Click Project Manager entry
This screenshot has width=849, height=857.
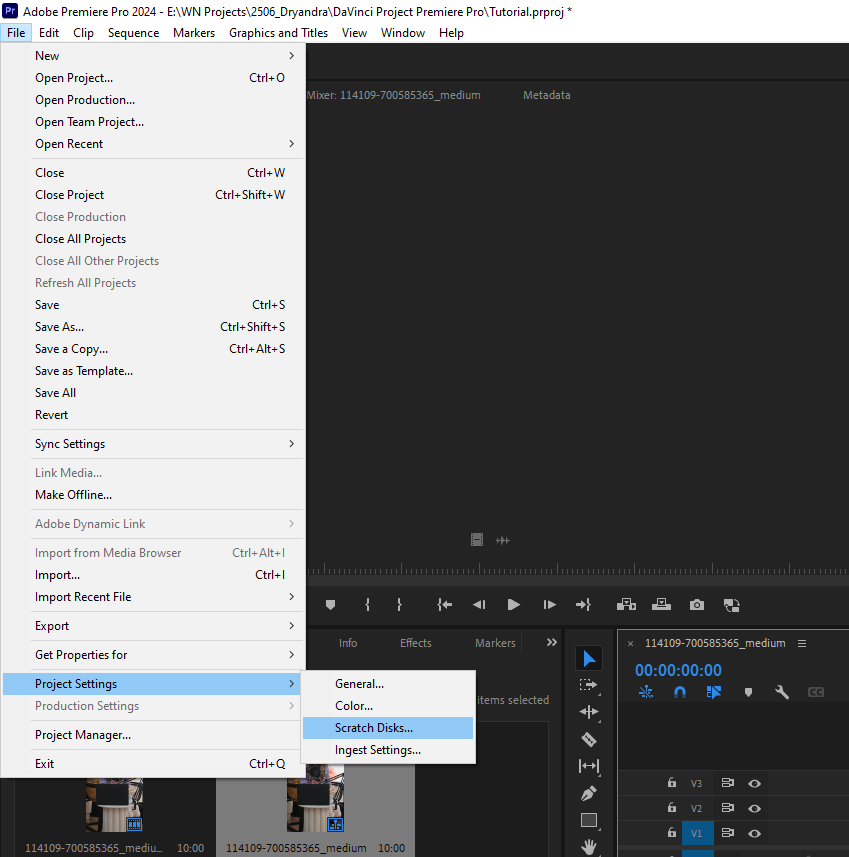click(x=153, y=735)
